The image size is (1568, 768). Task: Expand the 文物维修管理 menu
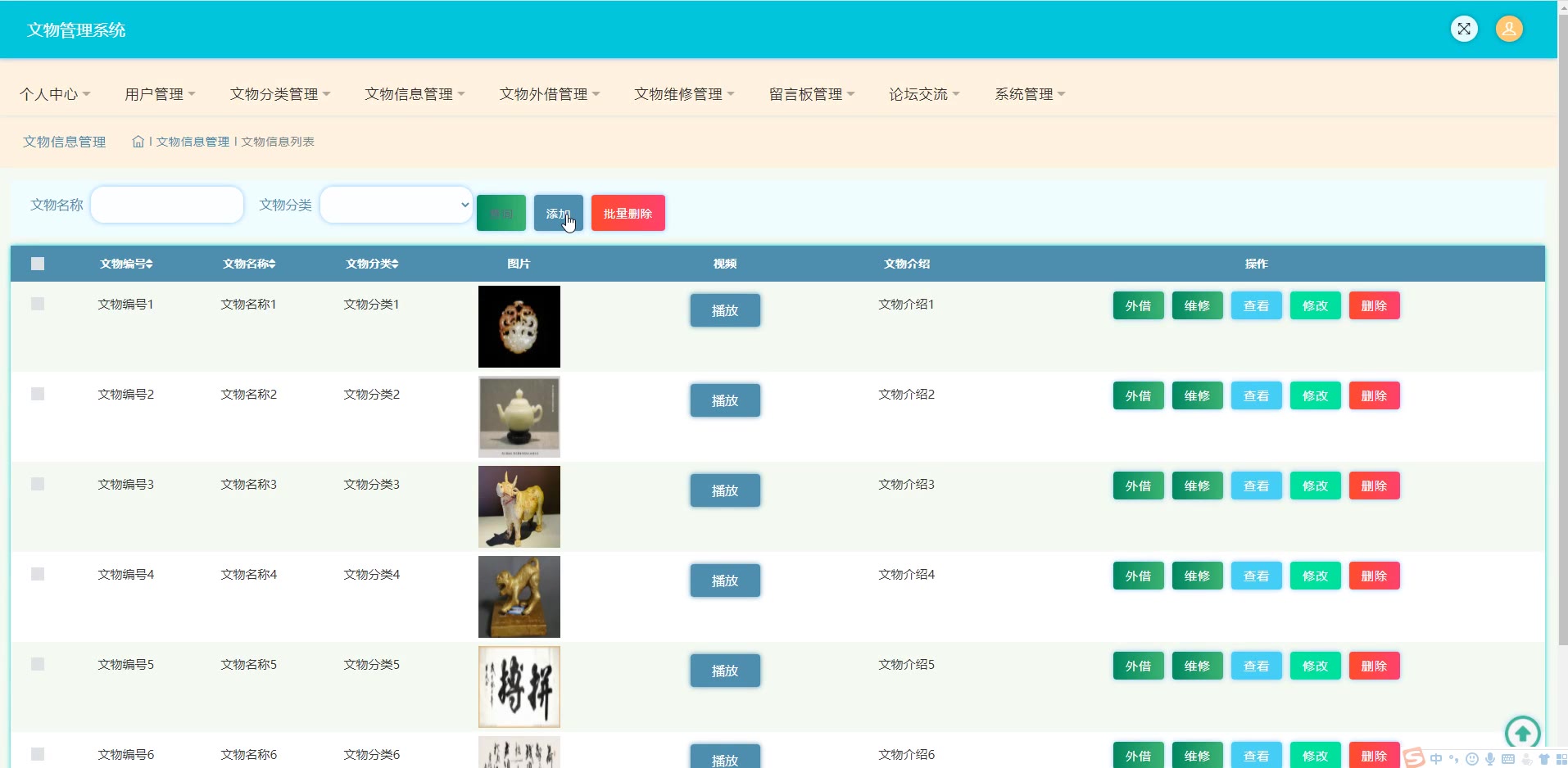[684, 94]
